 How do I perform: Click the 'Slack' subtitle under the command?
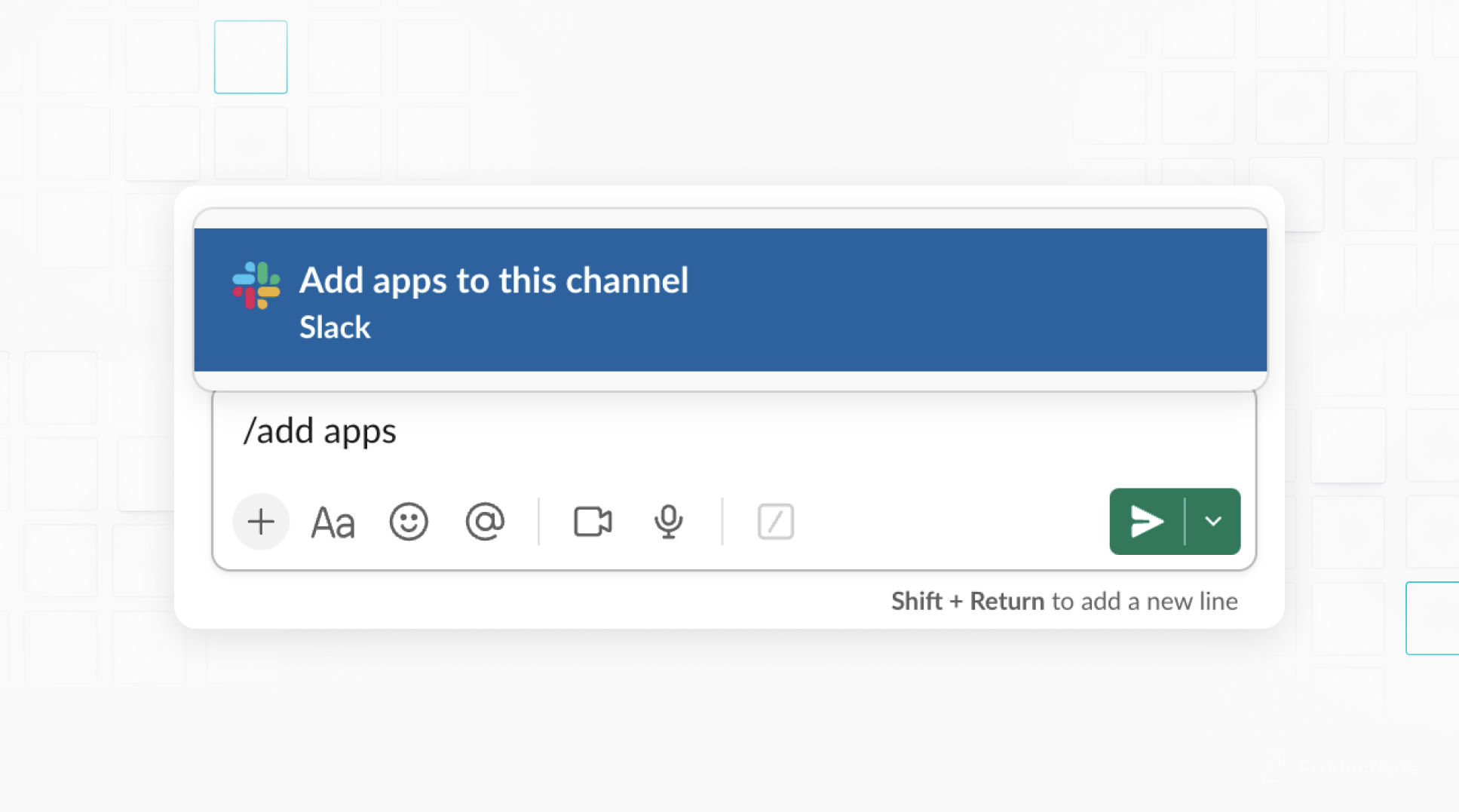point(335,328)
